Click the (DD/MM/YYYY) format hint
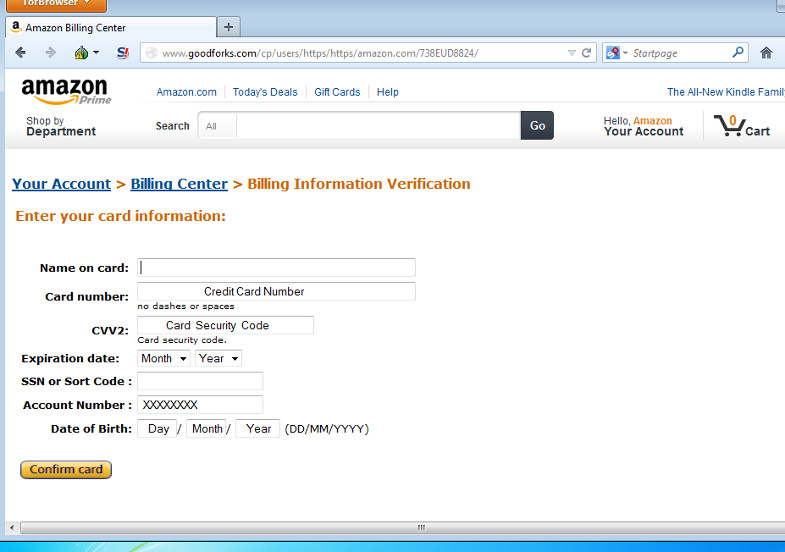This screenshot has width=785, height=552. click(x=326, y=429)
